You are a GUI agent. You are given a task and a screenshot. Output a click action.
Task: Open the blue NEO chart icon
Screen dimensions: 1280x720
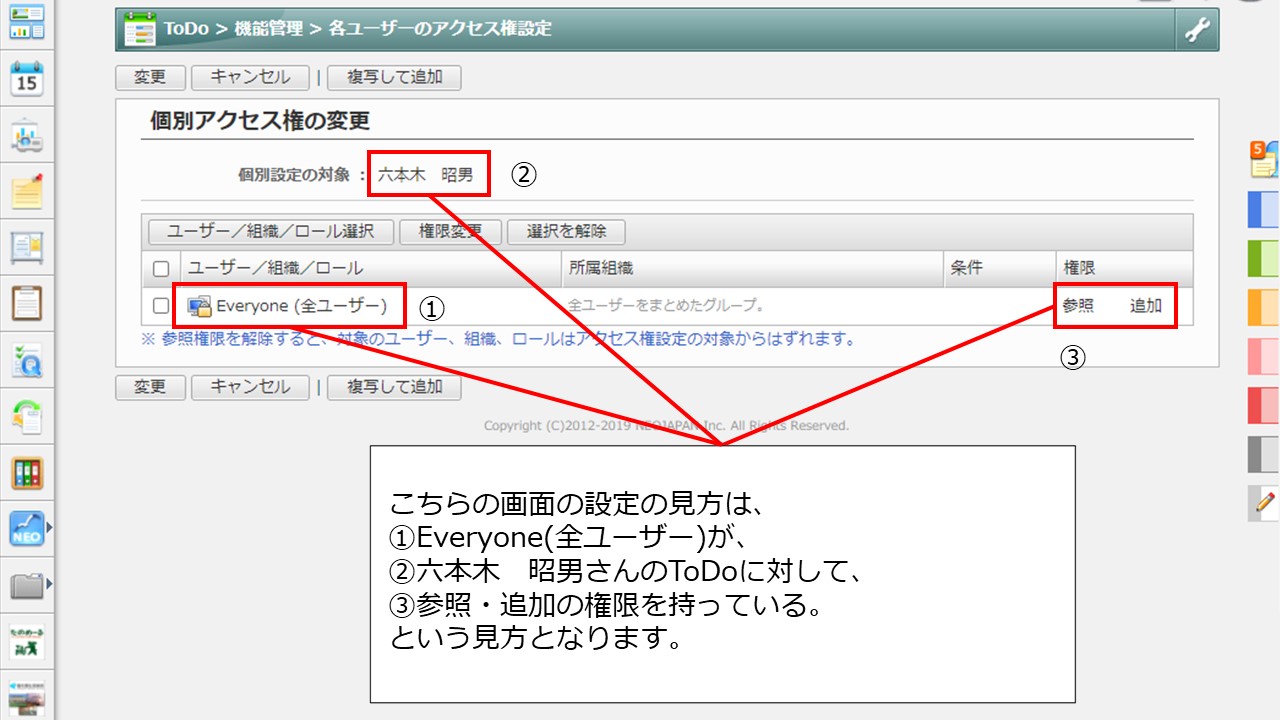(x=27, y=527)
